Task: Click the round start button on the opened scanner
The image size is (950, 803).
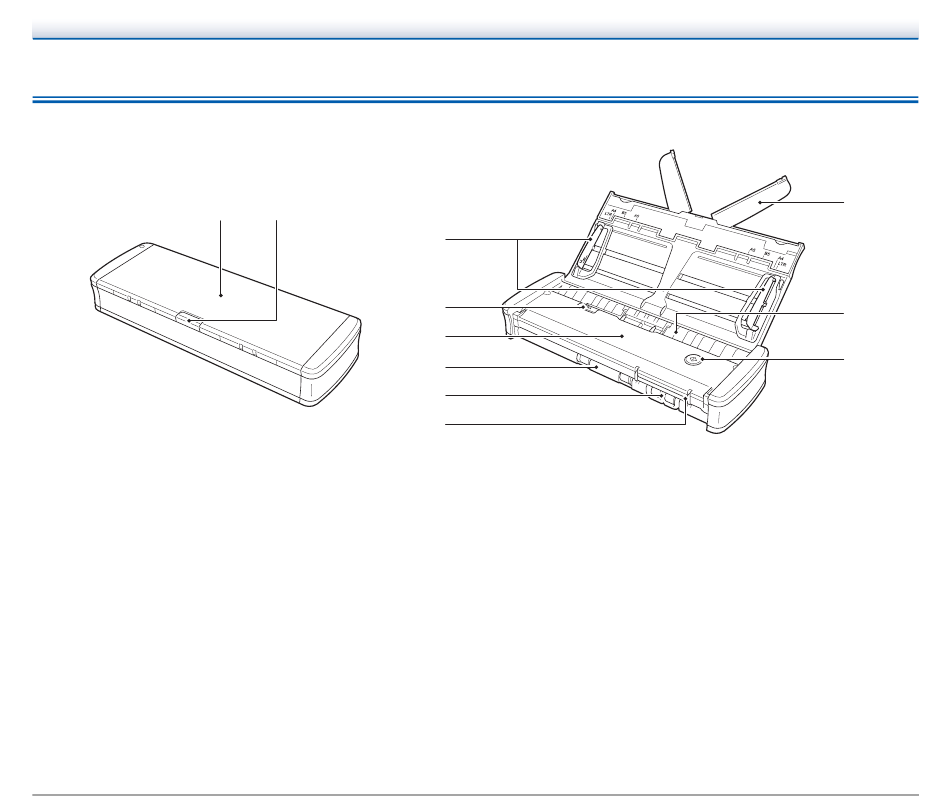Action: [x=692, y=359]
